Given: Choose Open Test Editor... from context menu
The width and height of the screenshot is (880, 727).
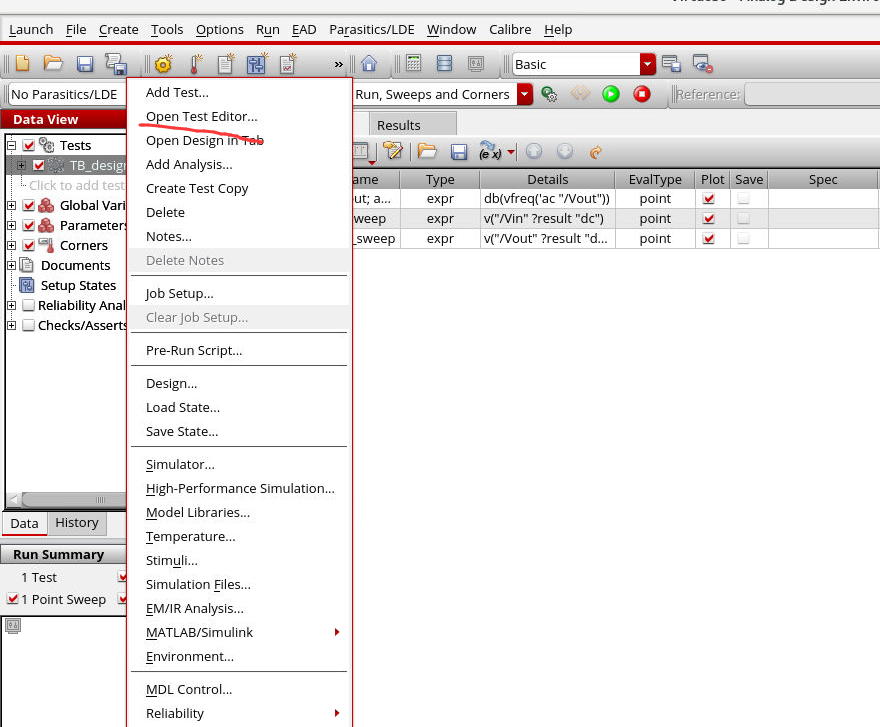Looking at the screenshot, I should coord(201,116).
